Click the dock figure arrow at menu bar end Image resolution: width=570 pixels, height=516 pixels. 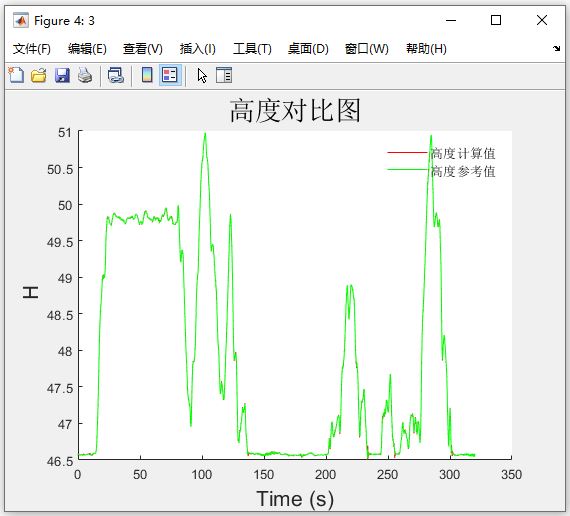pyautogui.click(x=557, y=48)
